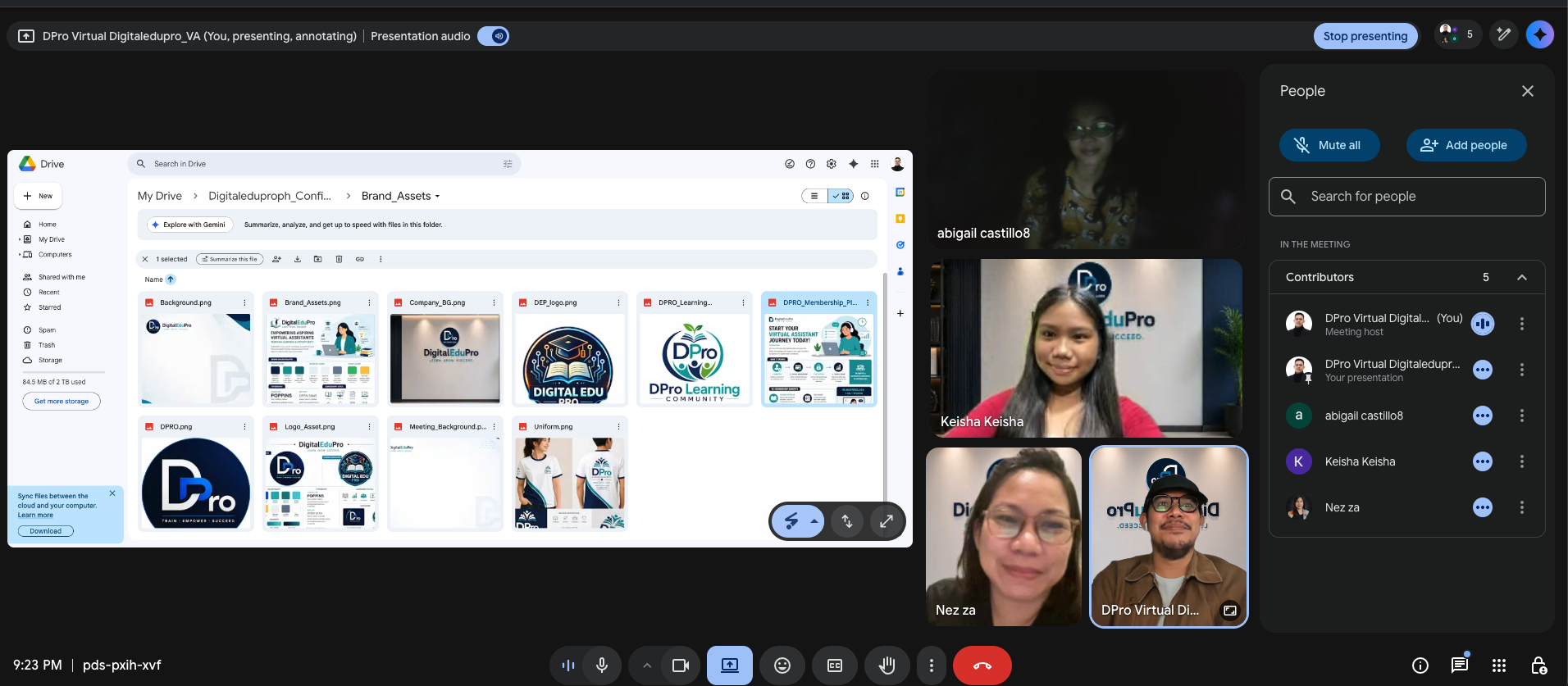1568x686 pixels.
Task: Open the Google apps grid in Drive
Action: (875, 164)
